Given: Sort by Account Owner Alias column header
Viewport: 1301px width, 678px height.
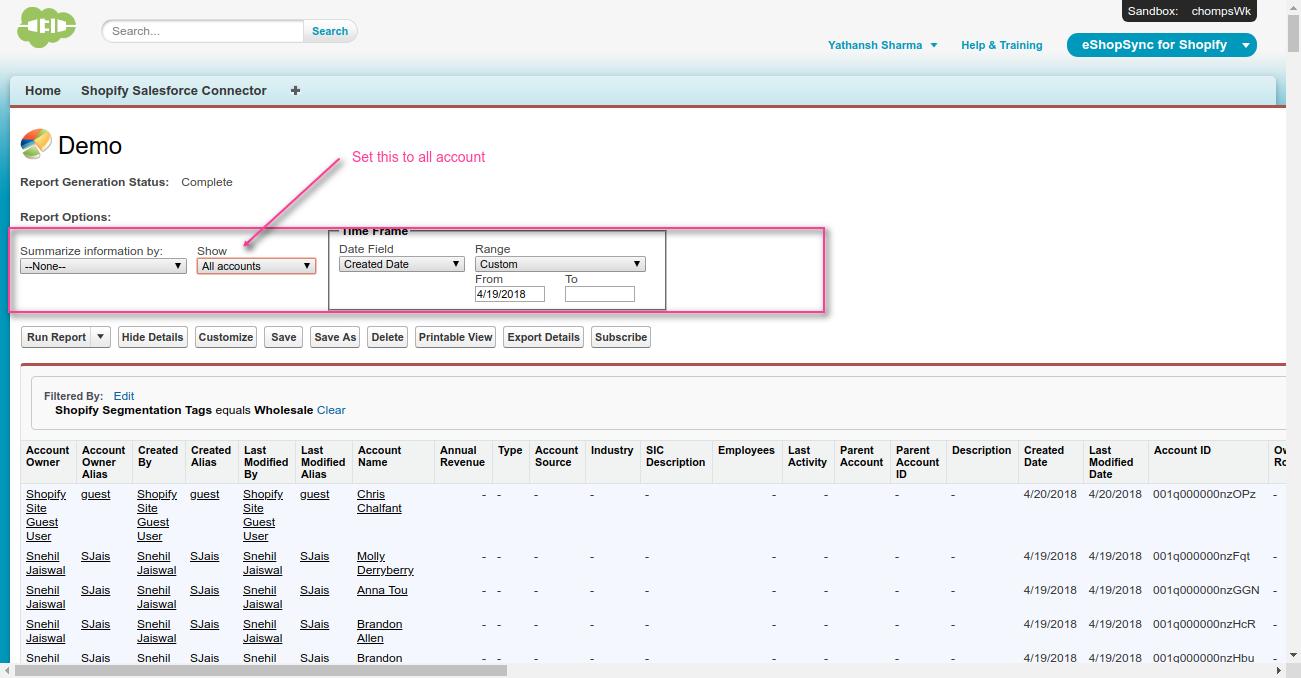Looking at the screenshot, I should (103, 462).
